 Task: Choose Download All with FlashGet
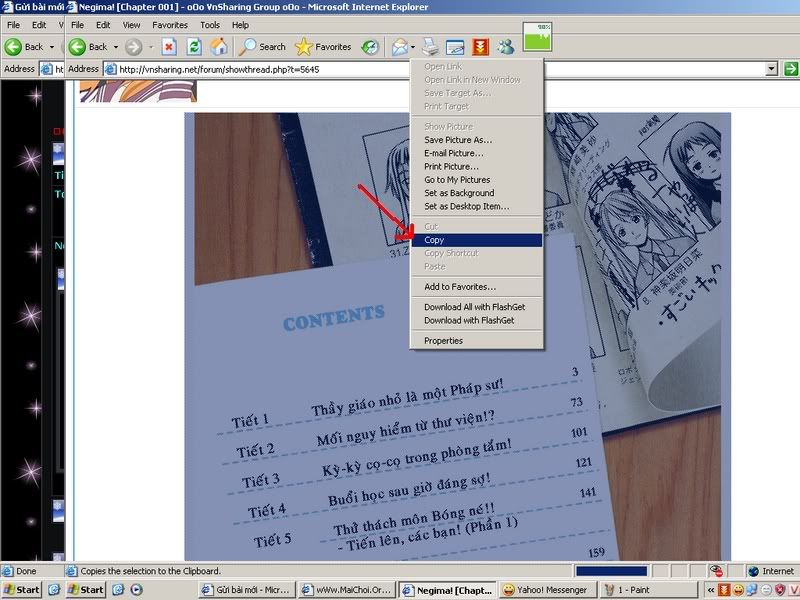pos(477,307)
